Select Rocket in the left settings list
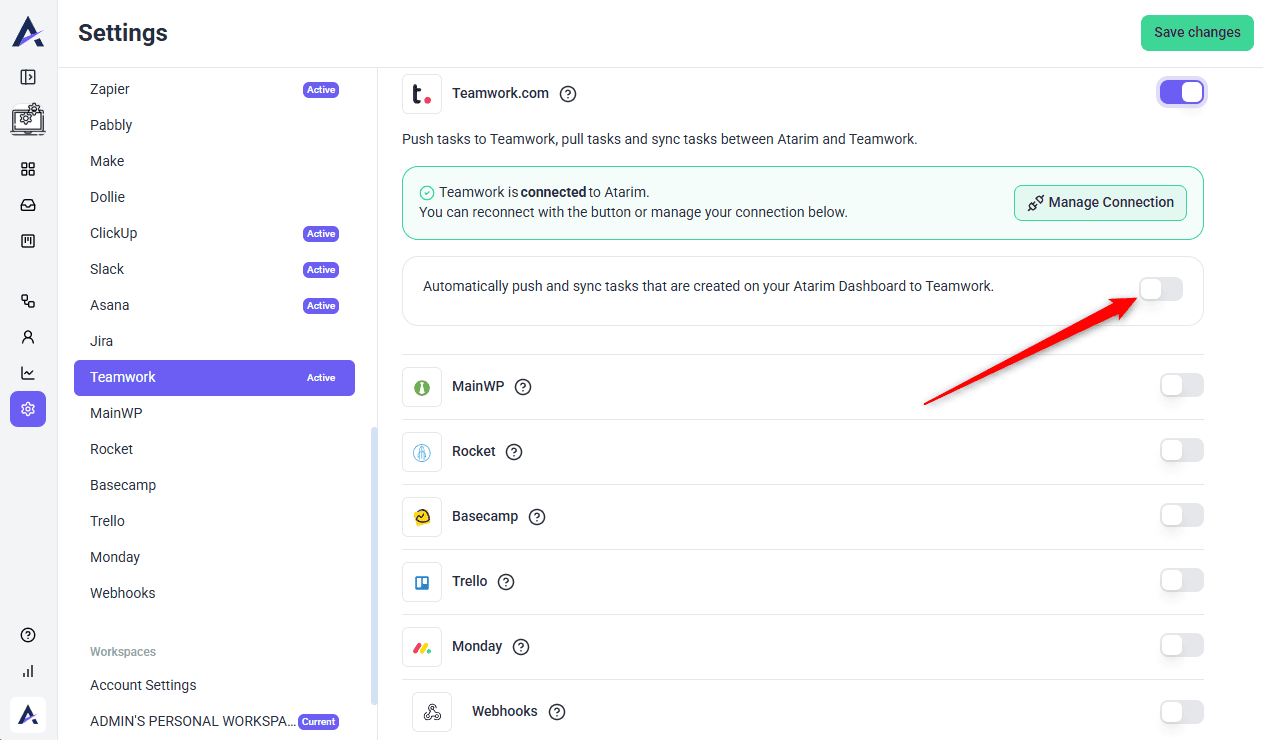The image size is (1263, 740). (214, 449)
